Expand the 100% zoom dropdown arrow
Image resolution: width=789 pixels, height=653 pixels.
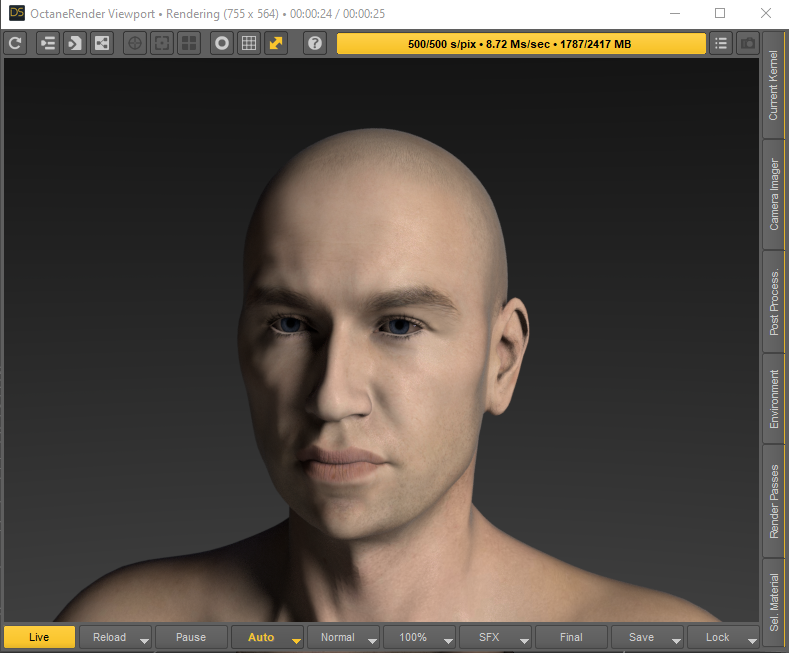(x=448, y=640)
